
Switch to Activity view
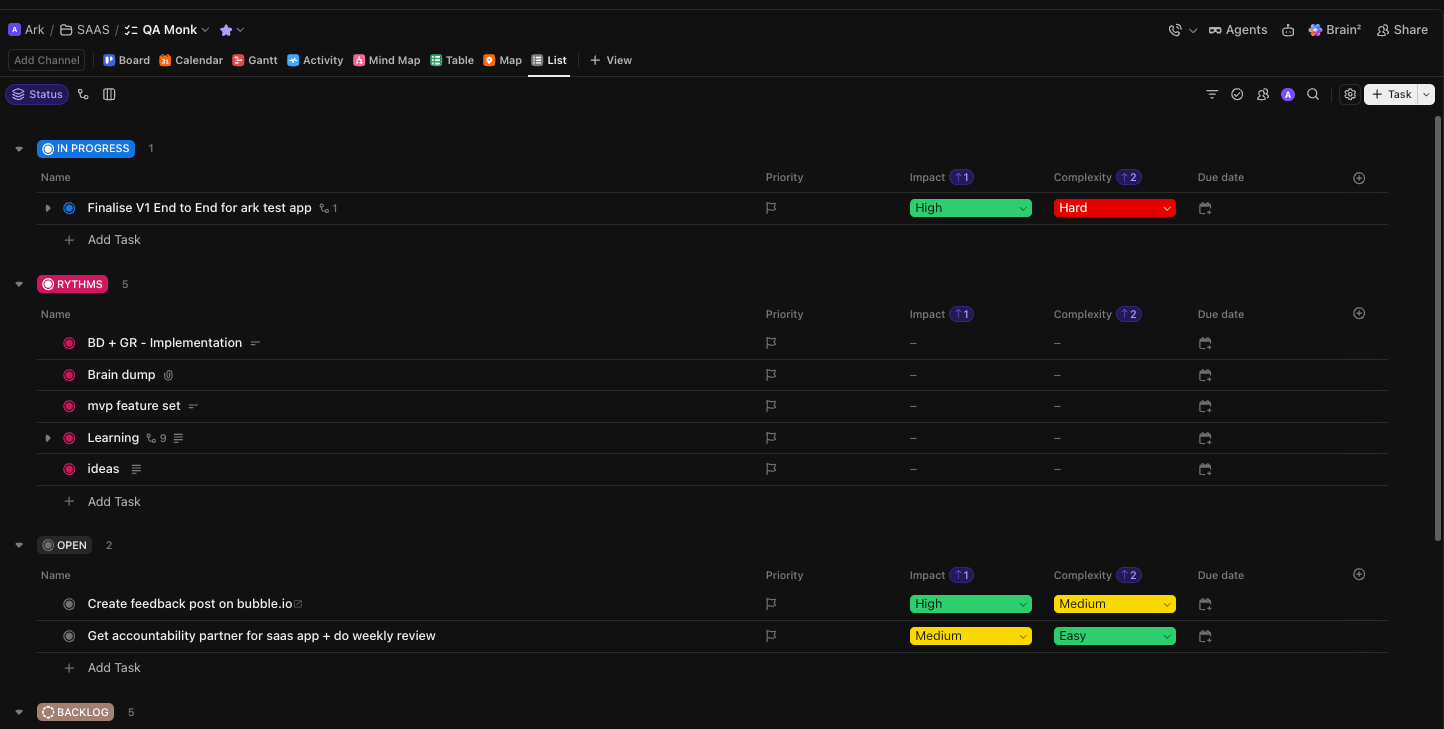click(315, 60)
